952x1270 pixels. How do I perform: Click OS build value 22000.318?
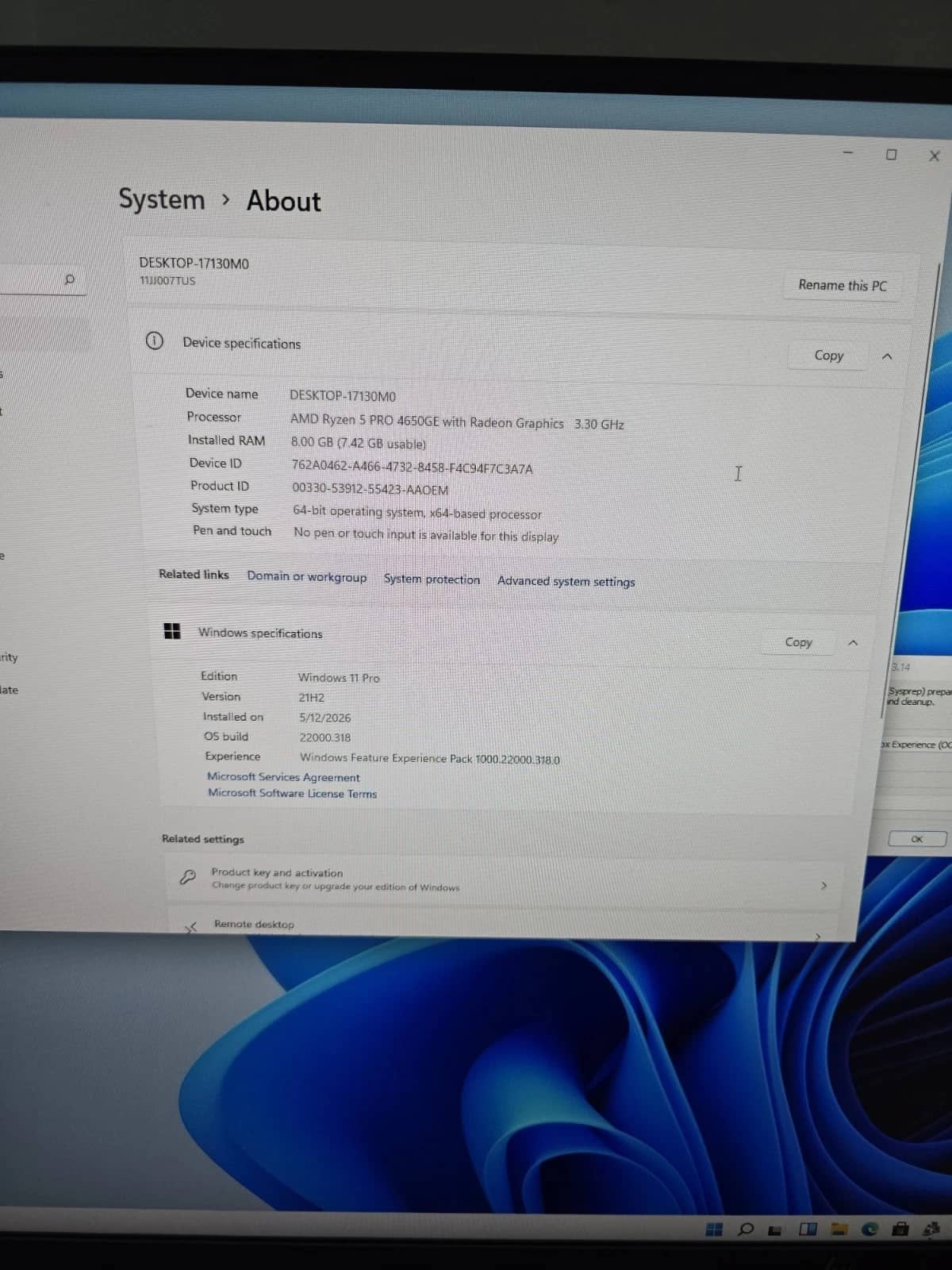pos(324,737)
